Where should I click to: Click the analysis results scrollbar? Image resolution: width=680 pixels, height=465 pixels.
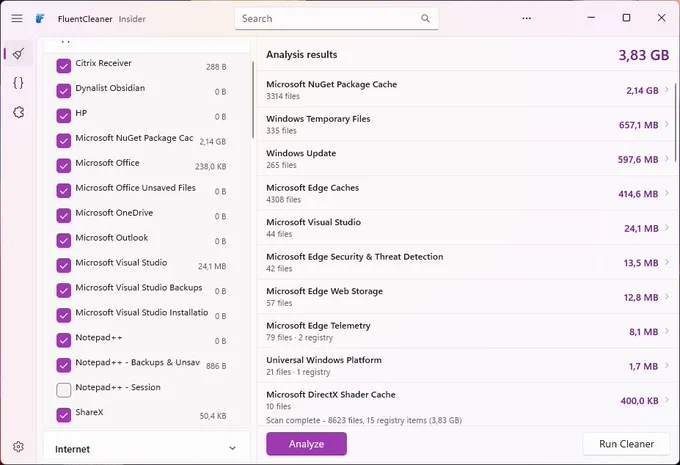coord(676,123)
